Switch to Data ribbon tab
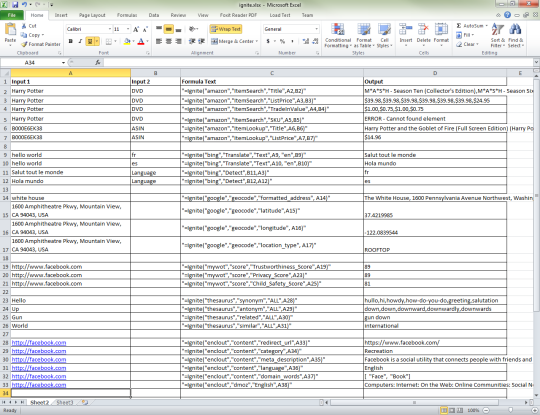 pyautogui.click(x=154, y=15)
